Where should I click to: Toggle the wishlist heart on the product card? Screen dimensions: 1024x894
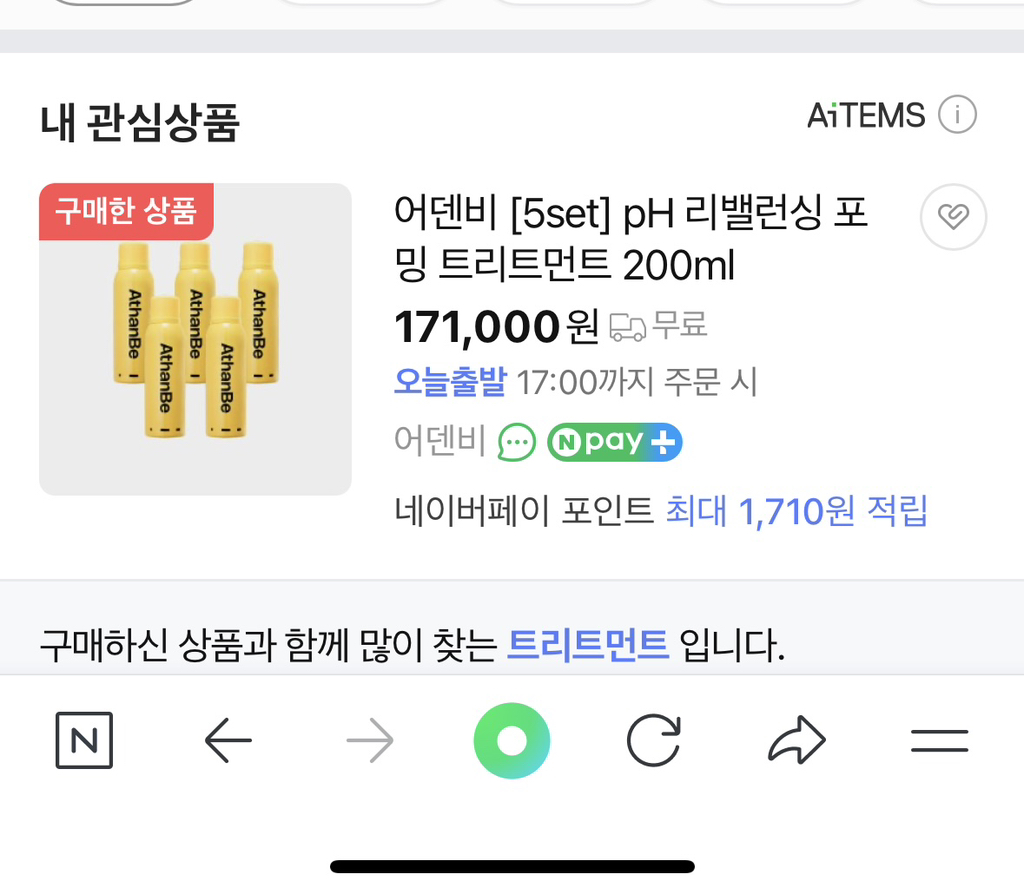pos(952,217)
